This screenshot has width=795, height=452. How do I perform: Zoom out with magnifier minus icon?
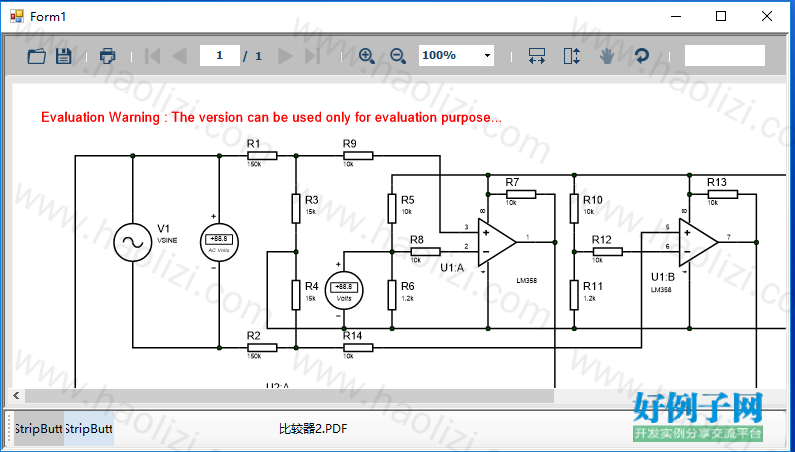click(x=398, y=56)
